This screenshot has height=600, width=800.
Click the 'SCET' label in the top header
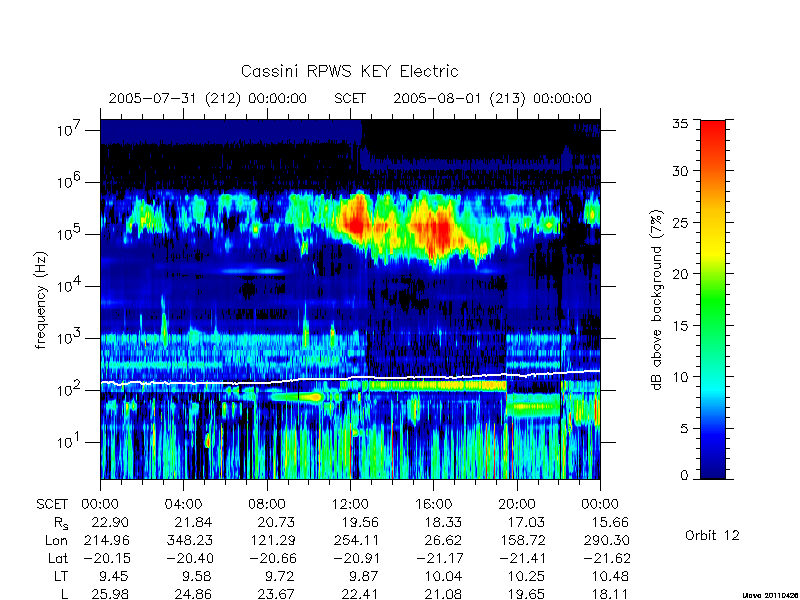tap(350, 98)
